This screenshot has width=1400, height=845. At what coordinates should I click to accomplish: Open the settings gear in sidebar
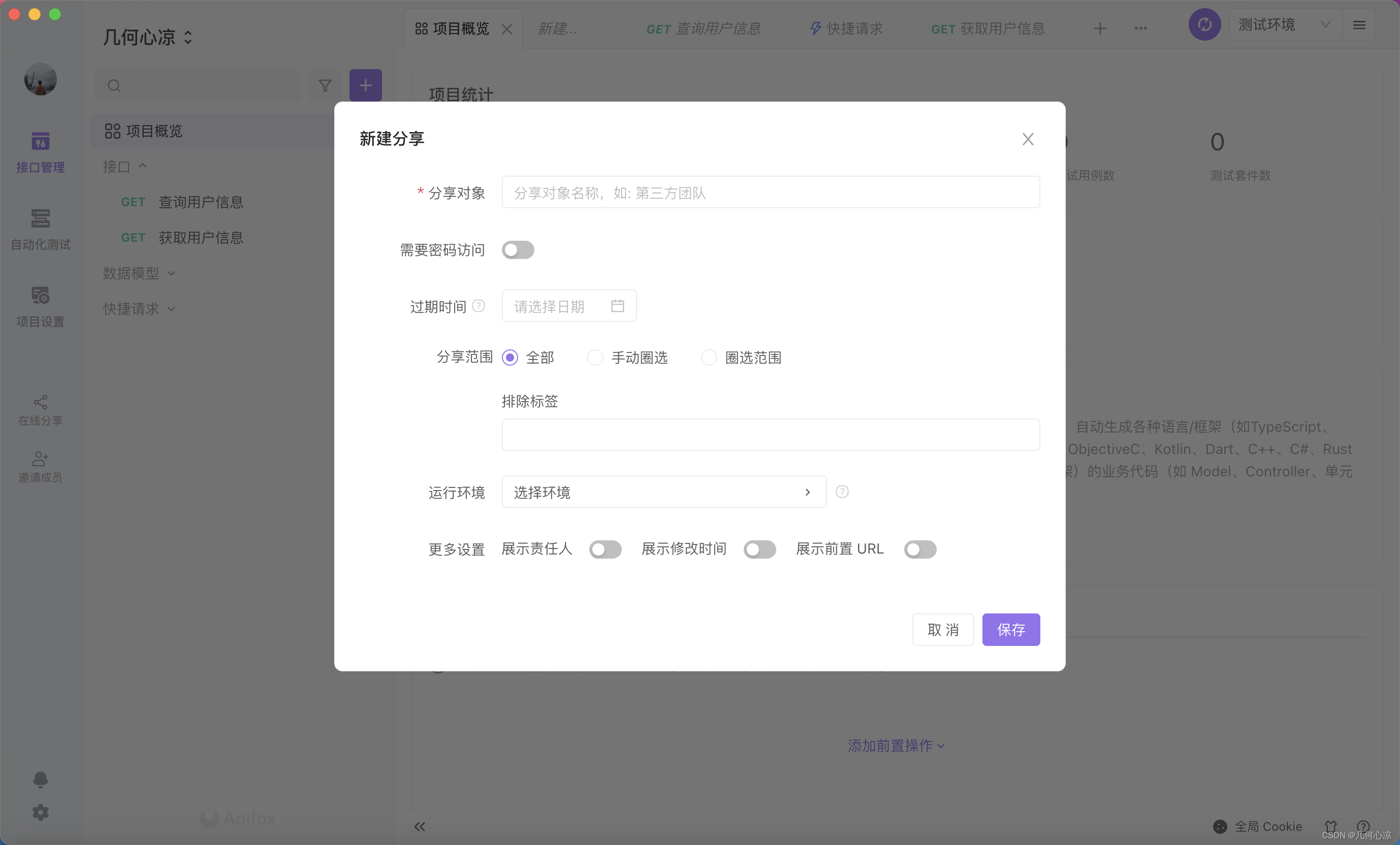click(x=40, y=812)
